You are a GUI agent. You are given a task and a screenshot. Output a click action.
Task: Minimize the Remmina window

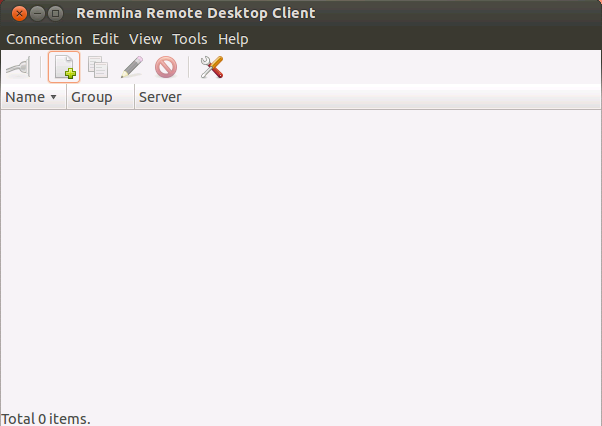click(37, 13)
